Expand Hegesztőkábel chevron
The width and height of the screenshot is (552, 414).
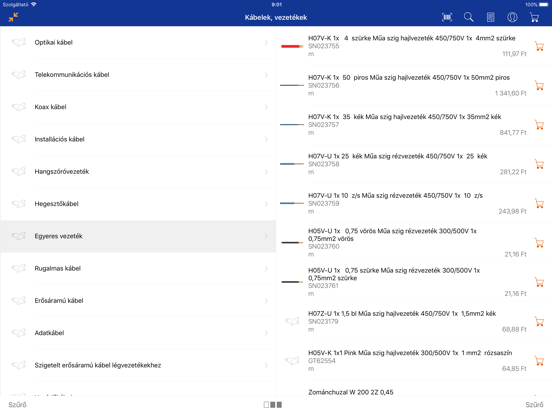click(x=266, y=204)
